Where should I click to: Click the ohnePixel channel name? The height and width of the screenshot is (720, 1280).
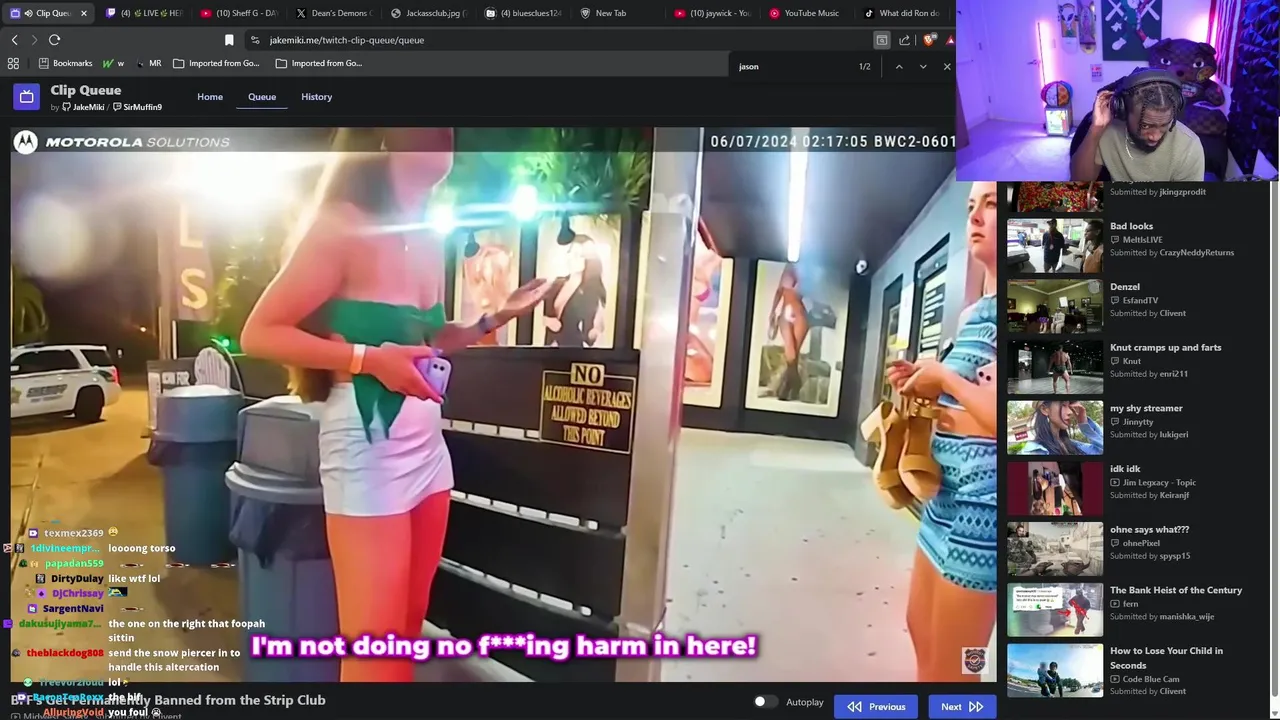[1141, 543]
